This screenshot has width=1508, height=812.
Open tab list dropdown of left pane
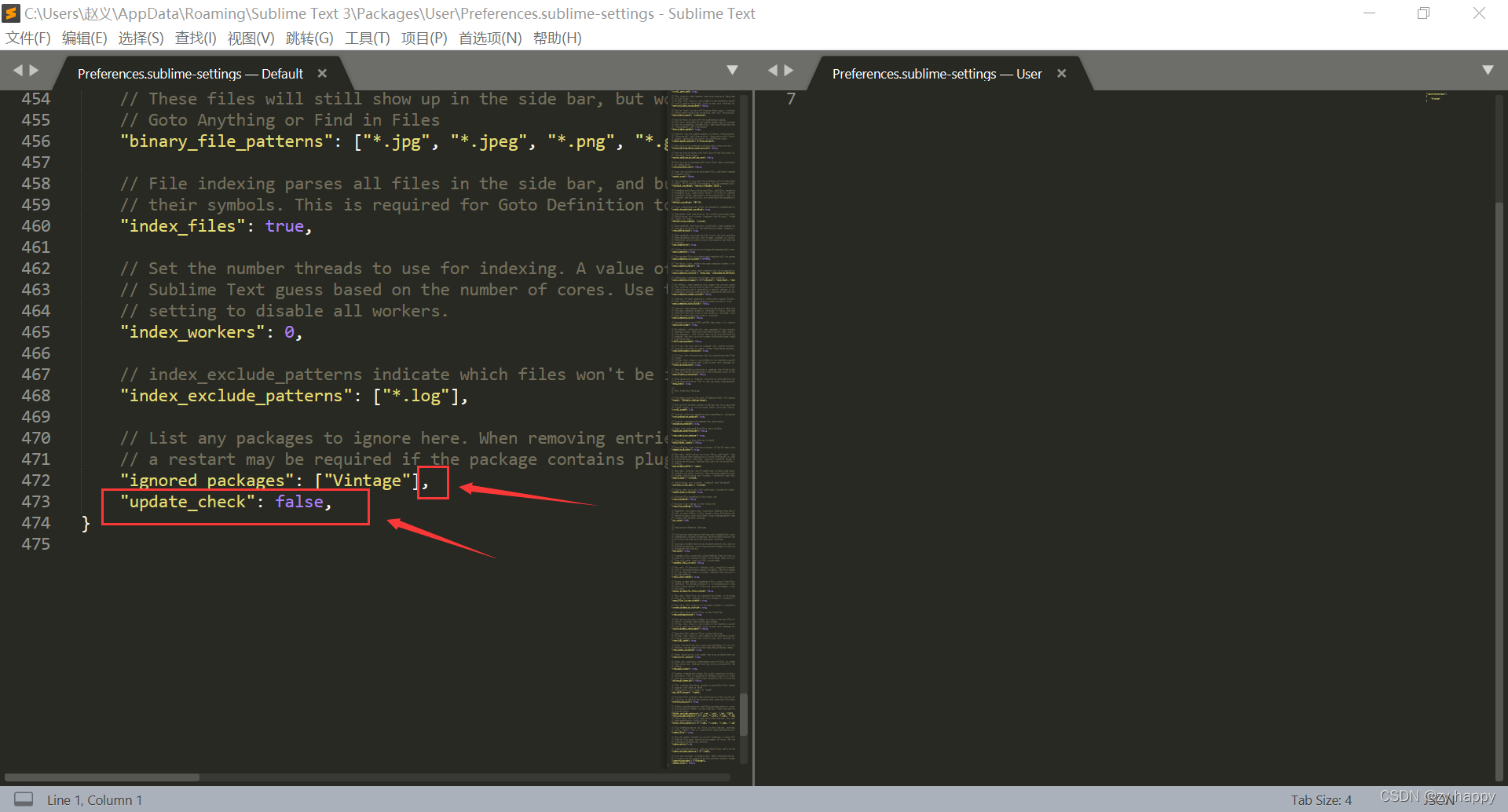coord(732,70)
